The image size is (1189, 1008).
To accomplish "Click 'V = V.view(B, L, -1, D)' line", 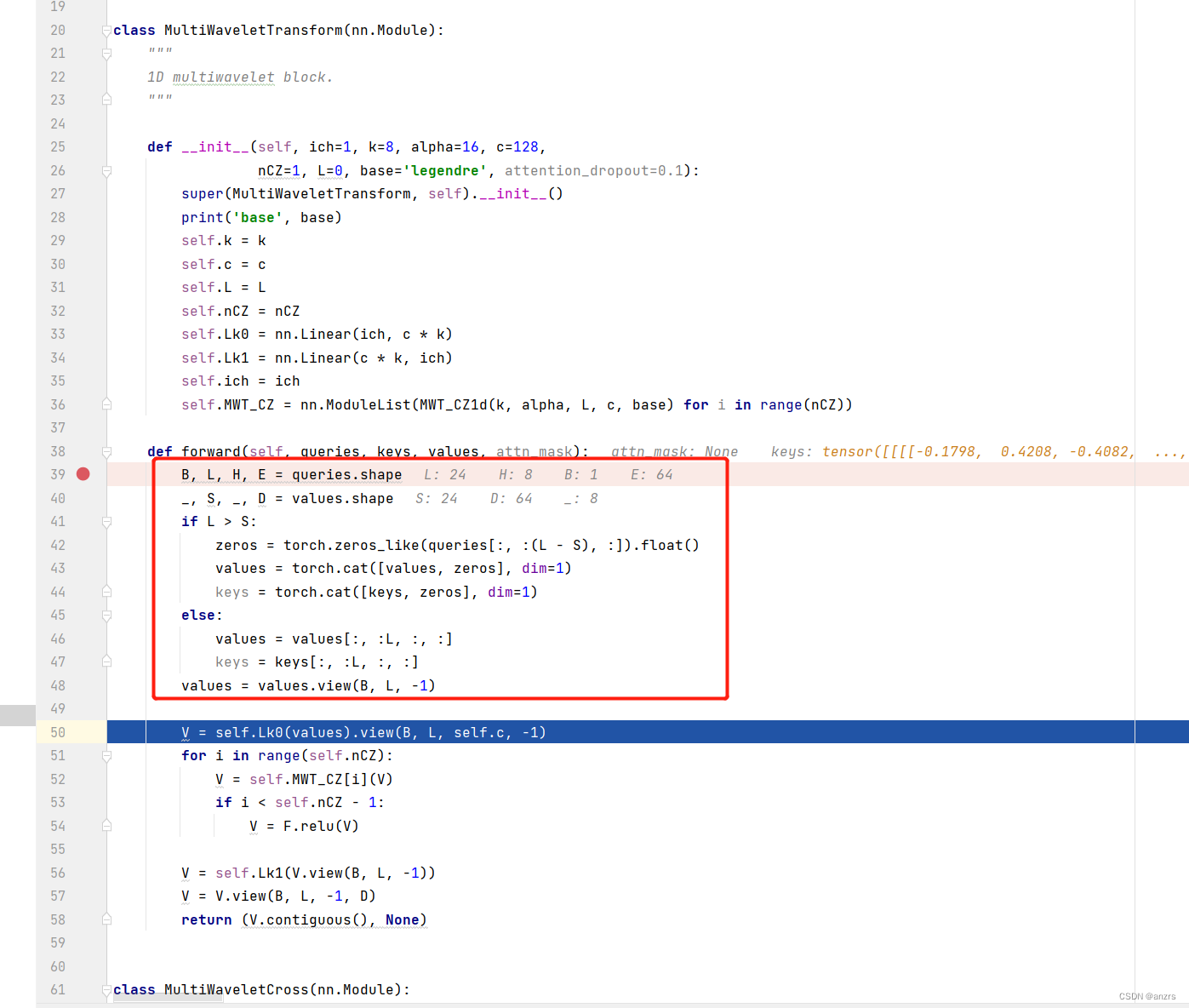I will [x=278, y=896].
